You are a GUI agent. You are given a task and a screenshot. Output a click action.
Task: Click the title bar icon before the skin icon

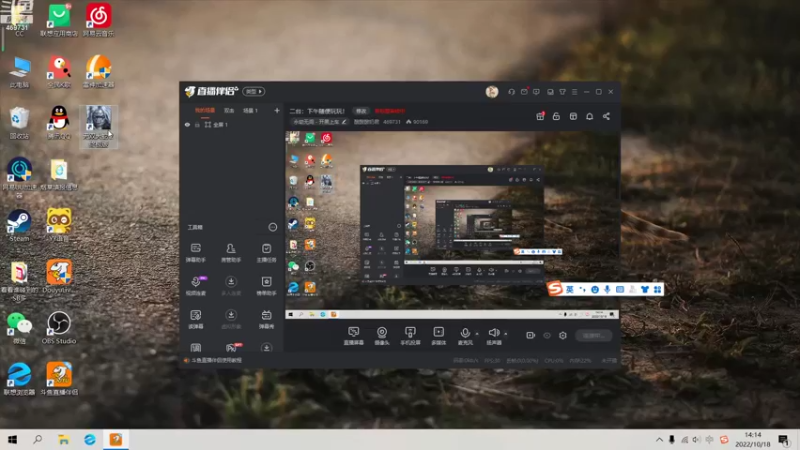550,92
